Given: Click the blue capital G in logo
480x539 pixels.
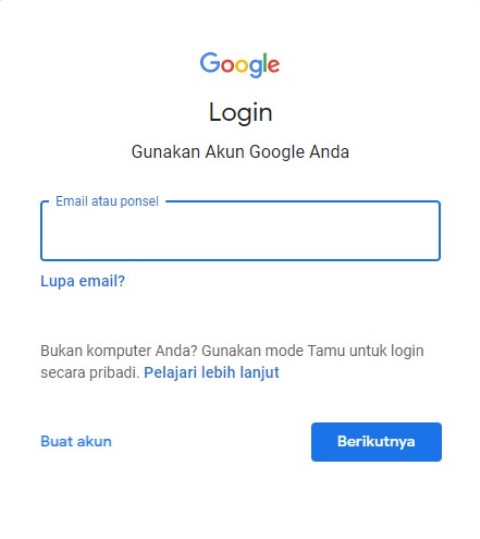Looking at the screenshot, I should [x=210, y=63].
